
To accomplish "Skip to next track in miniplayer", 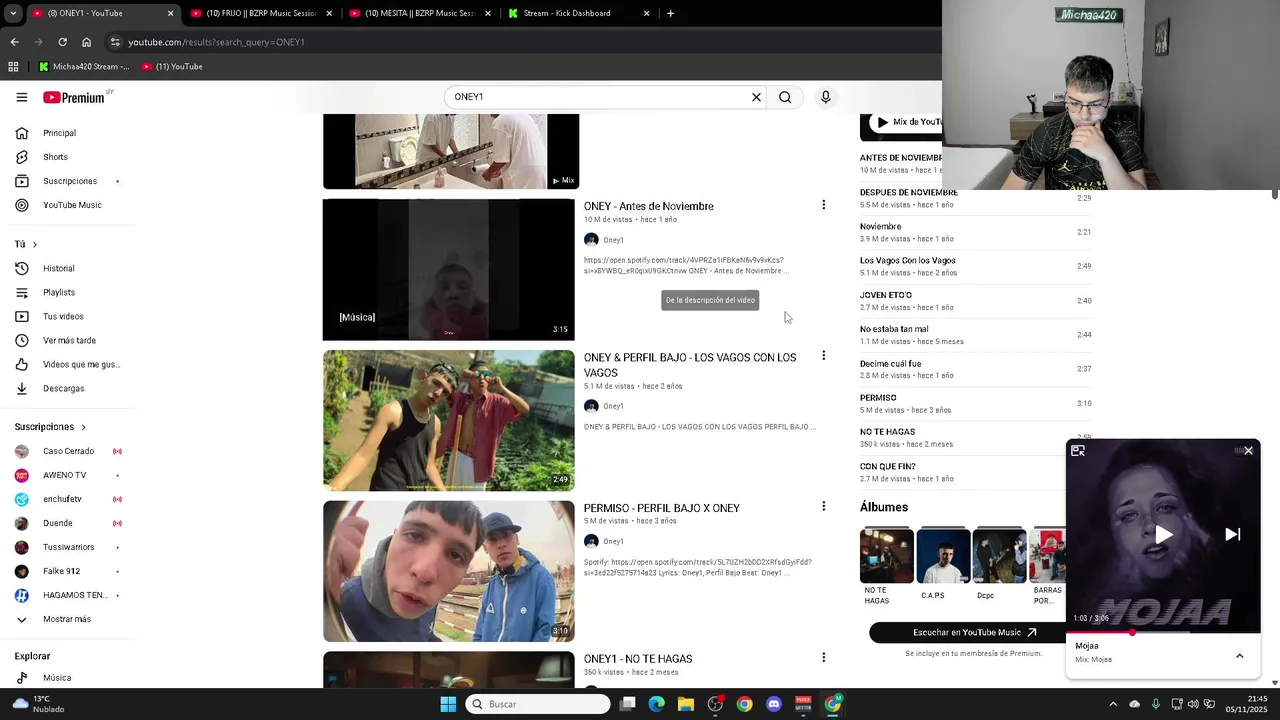I will tap(1232, 534).
